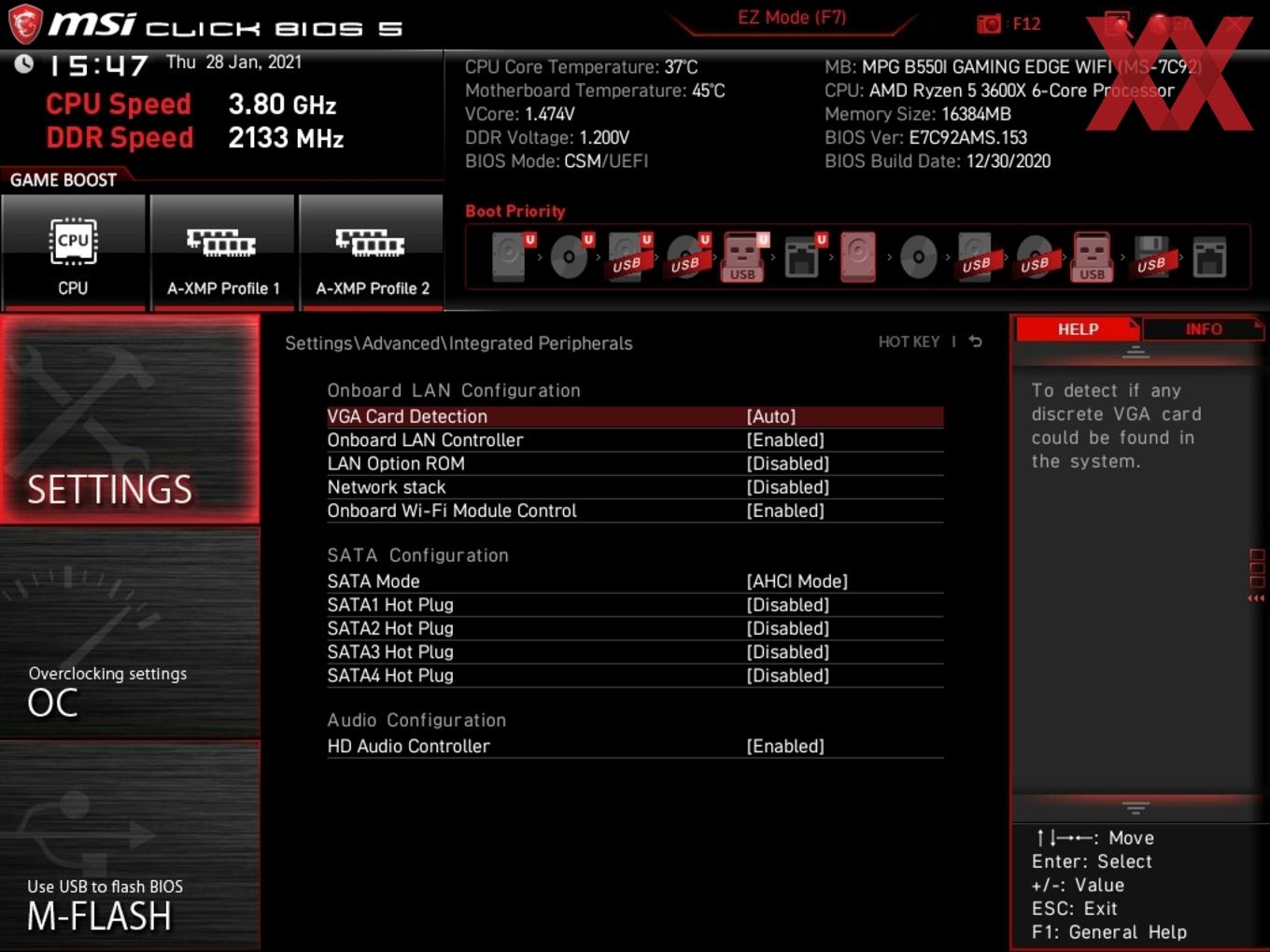Click the BIOS Build Date: 12/30/2020 text
This screenshot has height=952, width=1270.
[x=938, y=161]
